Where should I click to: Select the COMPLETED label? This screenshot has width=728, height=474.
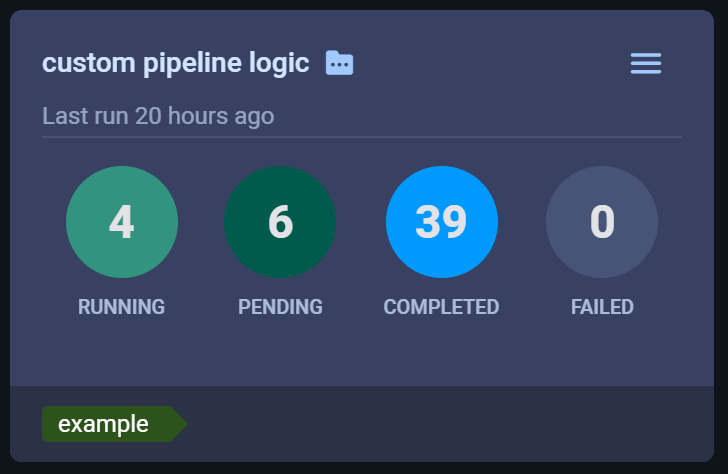(x=441, y=307)
